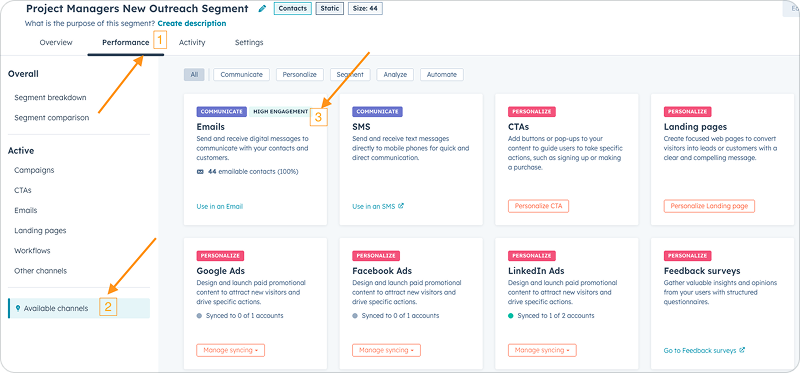
Task: Filter channels by Segment
Action: tap(350, 74)
